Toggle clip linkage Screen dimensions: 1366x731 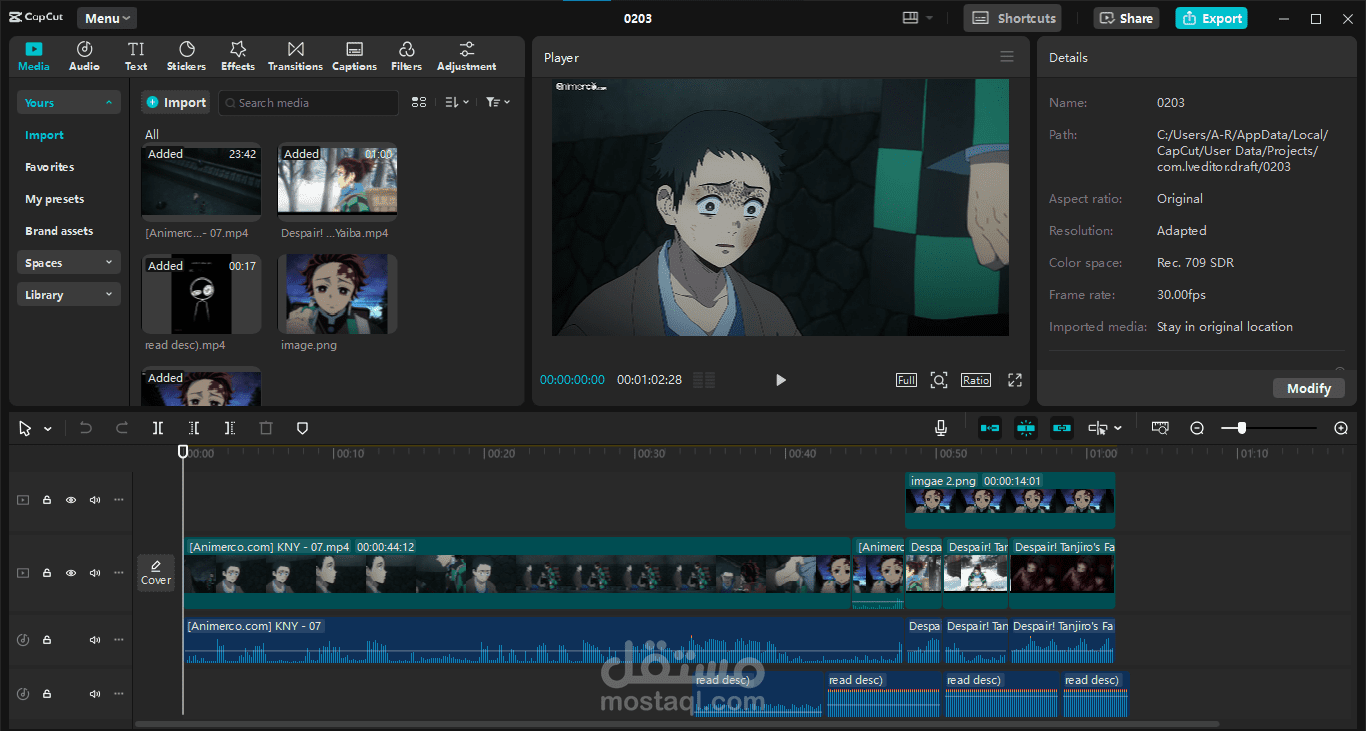[x=1062, y=428]
